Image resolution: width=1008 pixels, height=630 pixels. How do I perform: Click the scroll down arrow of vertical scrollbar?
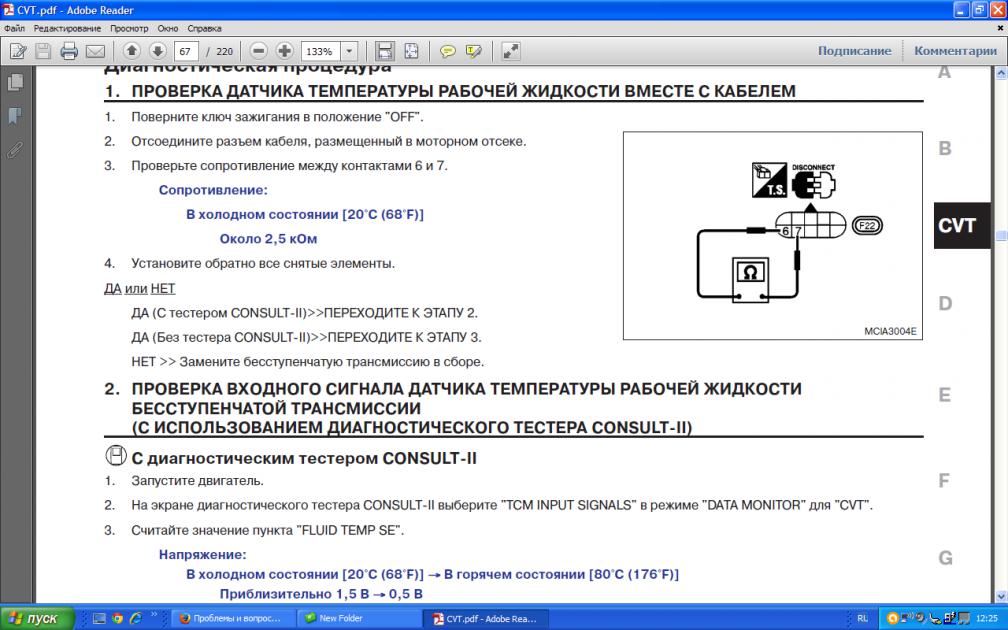[x=1001, y=597]
